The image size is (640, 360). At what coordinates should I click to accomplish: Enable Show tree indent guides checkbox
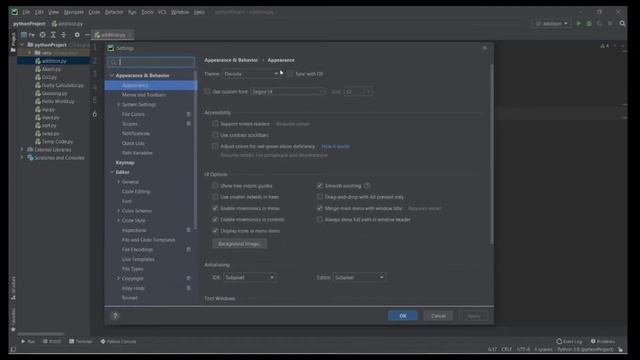pyautogui.click(x=215, y=186)
